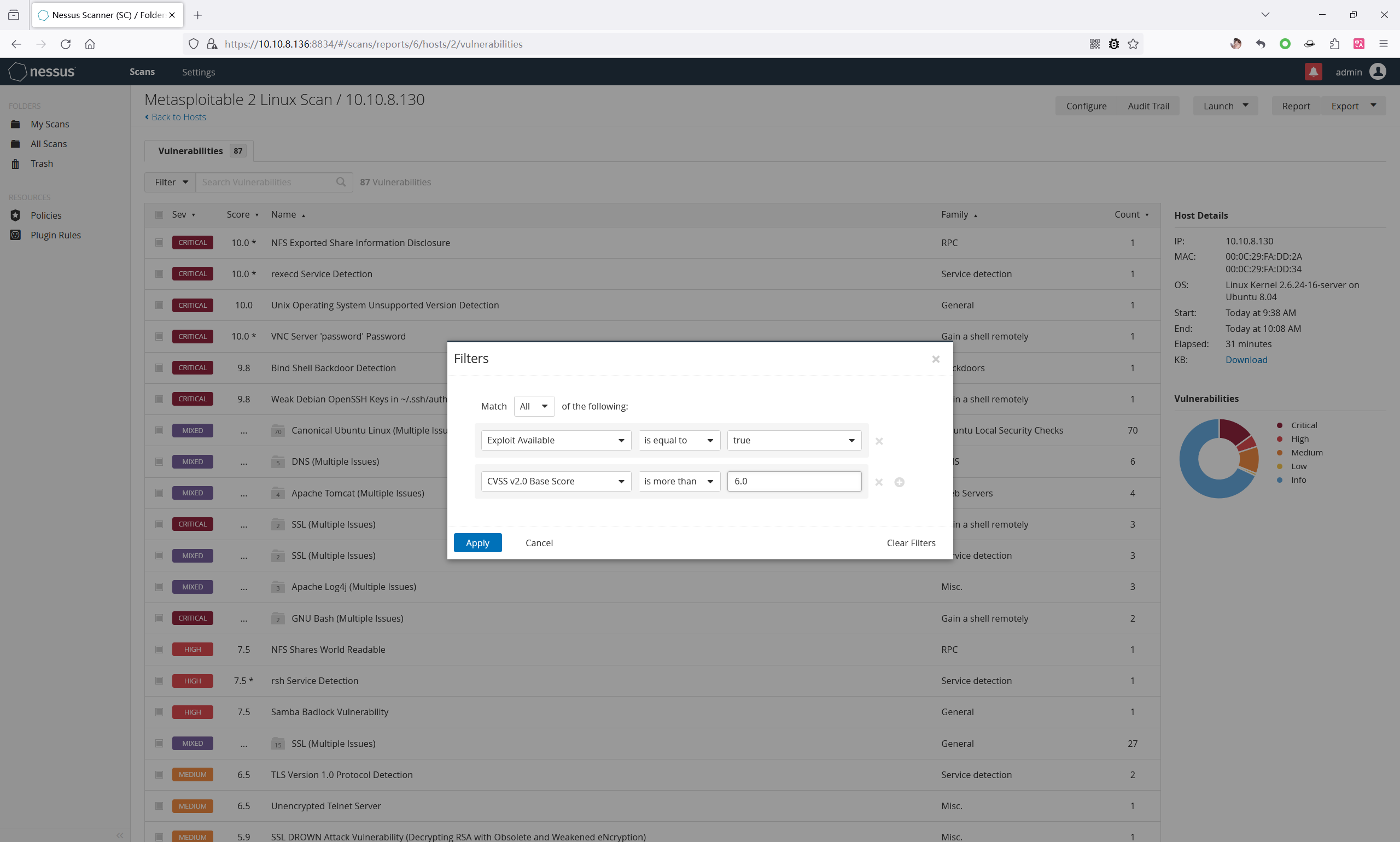The width and height of the screenshot is (1400, 842).
Task: Change the 'is more than' operator dropdown
Action: 679,481
